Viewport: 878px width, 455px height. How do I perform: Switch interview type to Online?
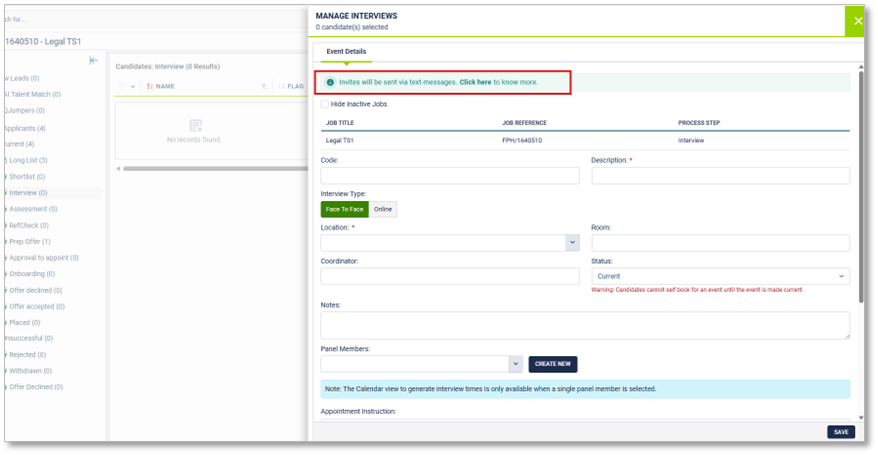(x=383, y=209)
